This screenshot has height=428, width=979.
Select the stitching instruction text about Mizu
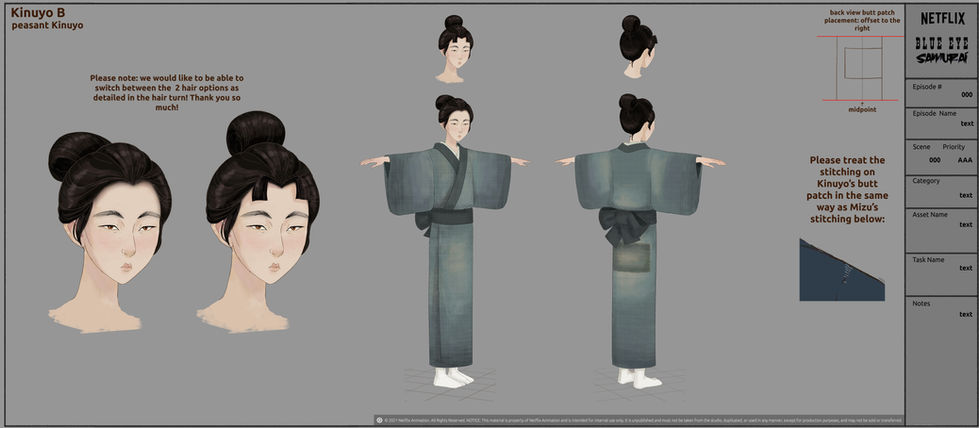coord(847,190)
